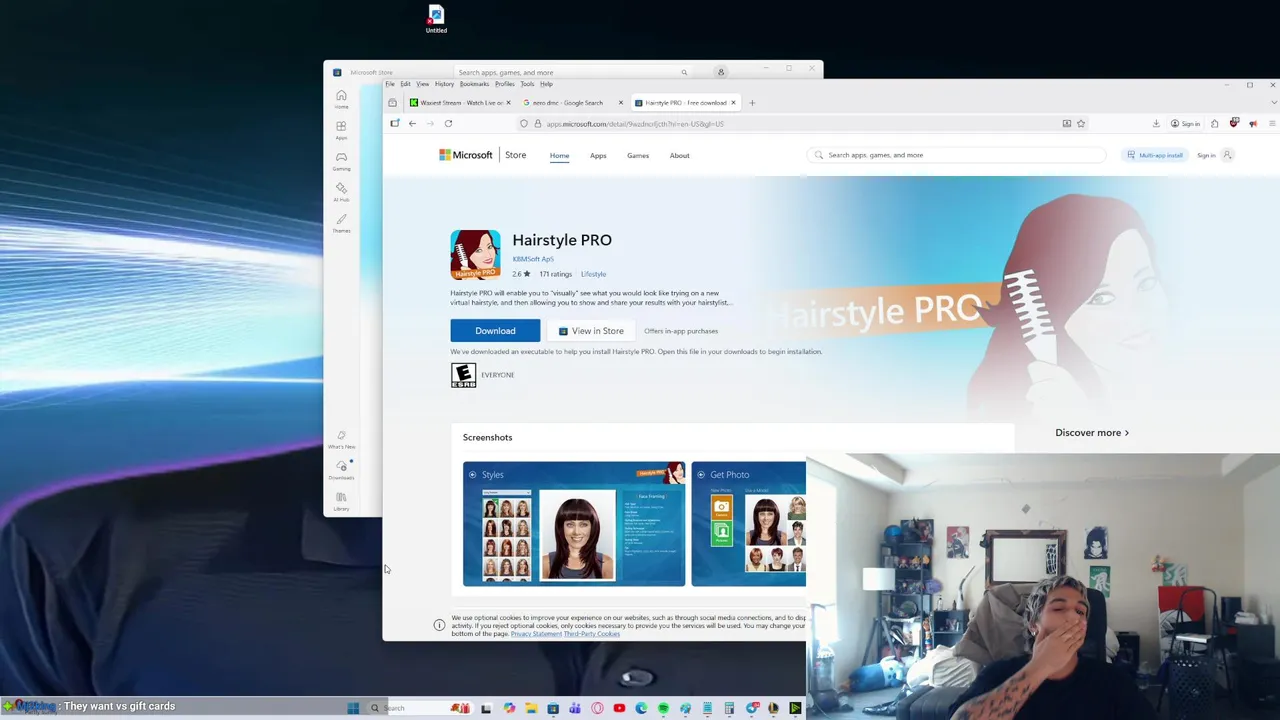Open the Lifestyle category link
Image resolution: width=1280 pixels, height=720 pixels.
(x=593, y=274)
